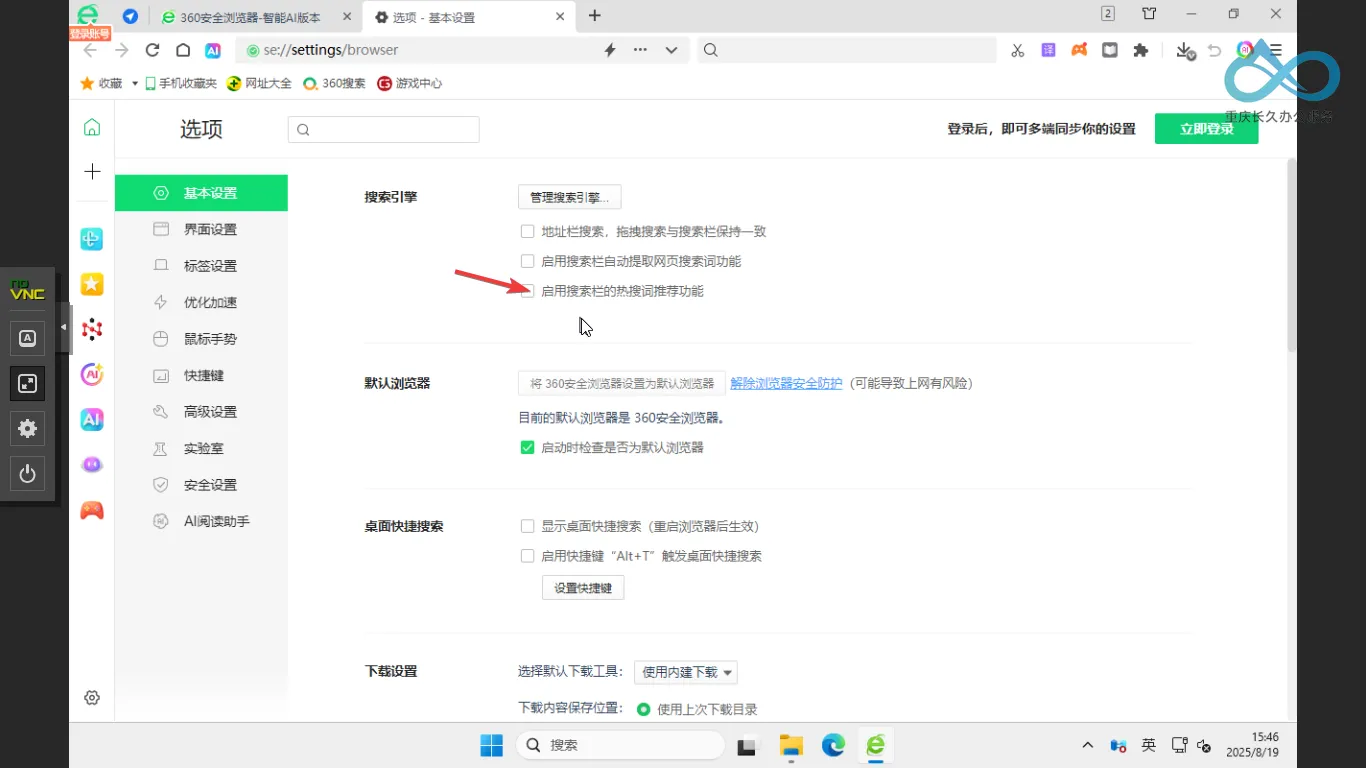1366x768 pixels.
Task: Enable address bar search consistency checkbox
Action: point(527,231)
